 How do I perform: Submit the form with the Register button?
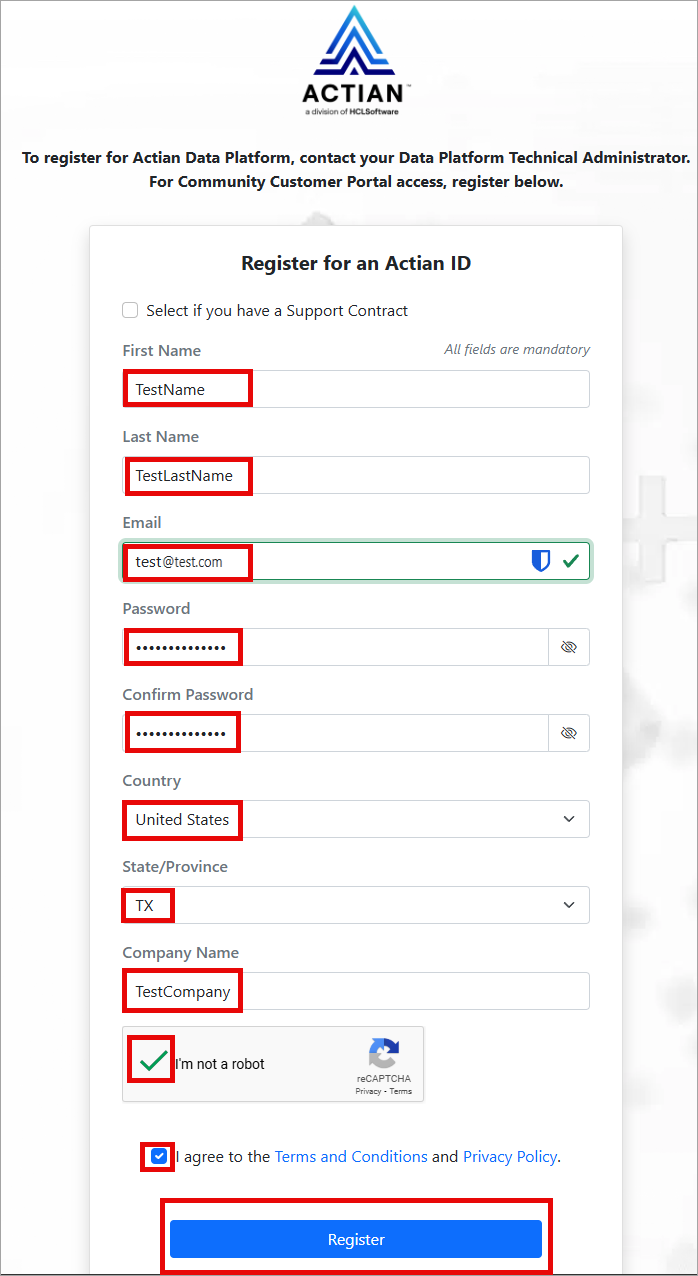(x=356, y=1239)
